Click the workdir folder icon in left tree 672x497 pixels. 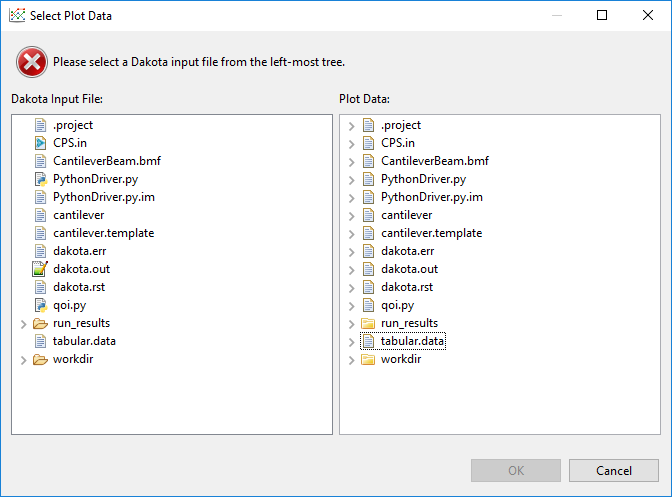(x=40, y=359)
